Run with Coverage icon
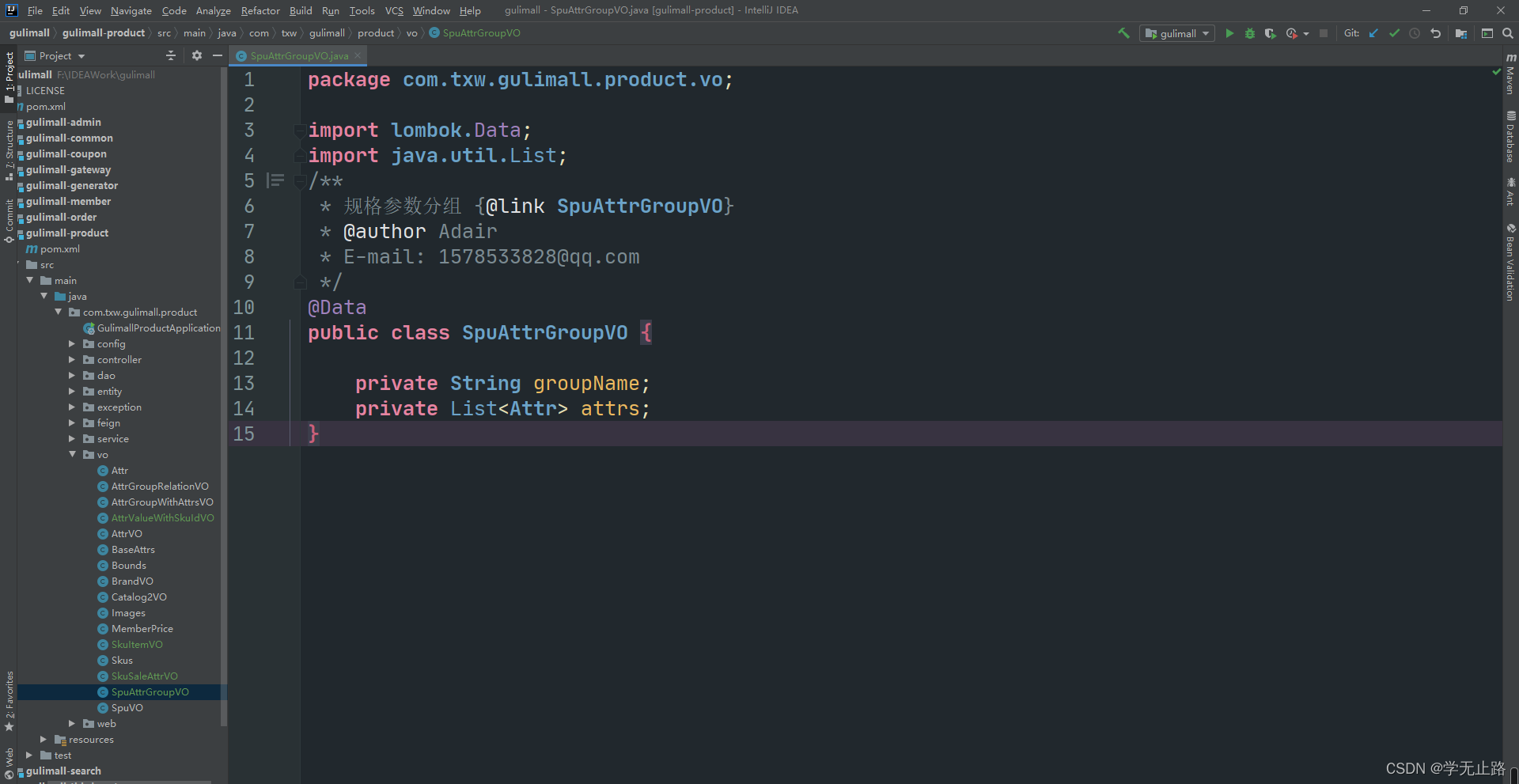The height and width of the screenshot is (784, 1519). coord(1271,33)
